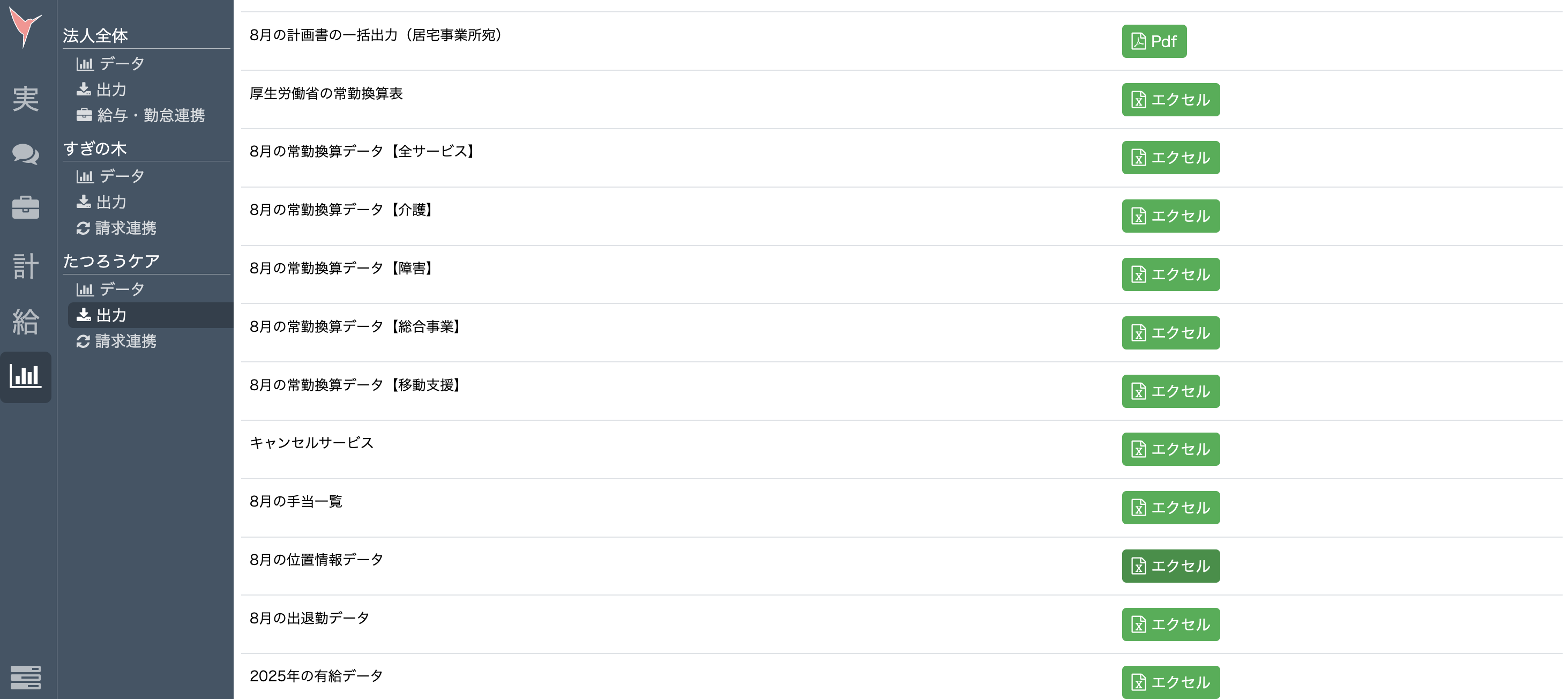Click the hummingbird logo icon
This screenshot has width=1568, height=699.
coord(25,27)
